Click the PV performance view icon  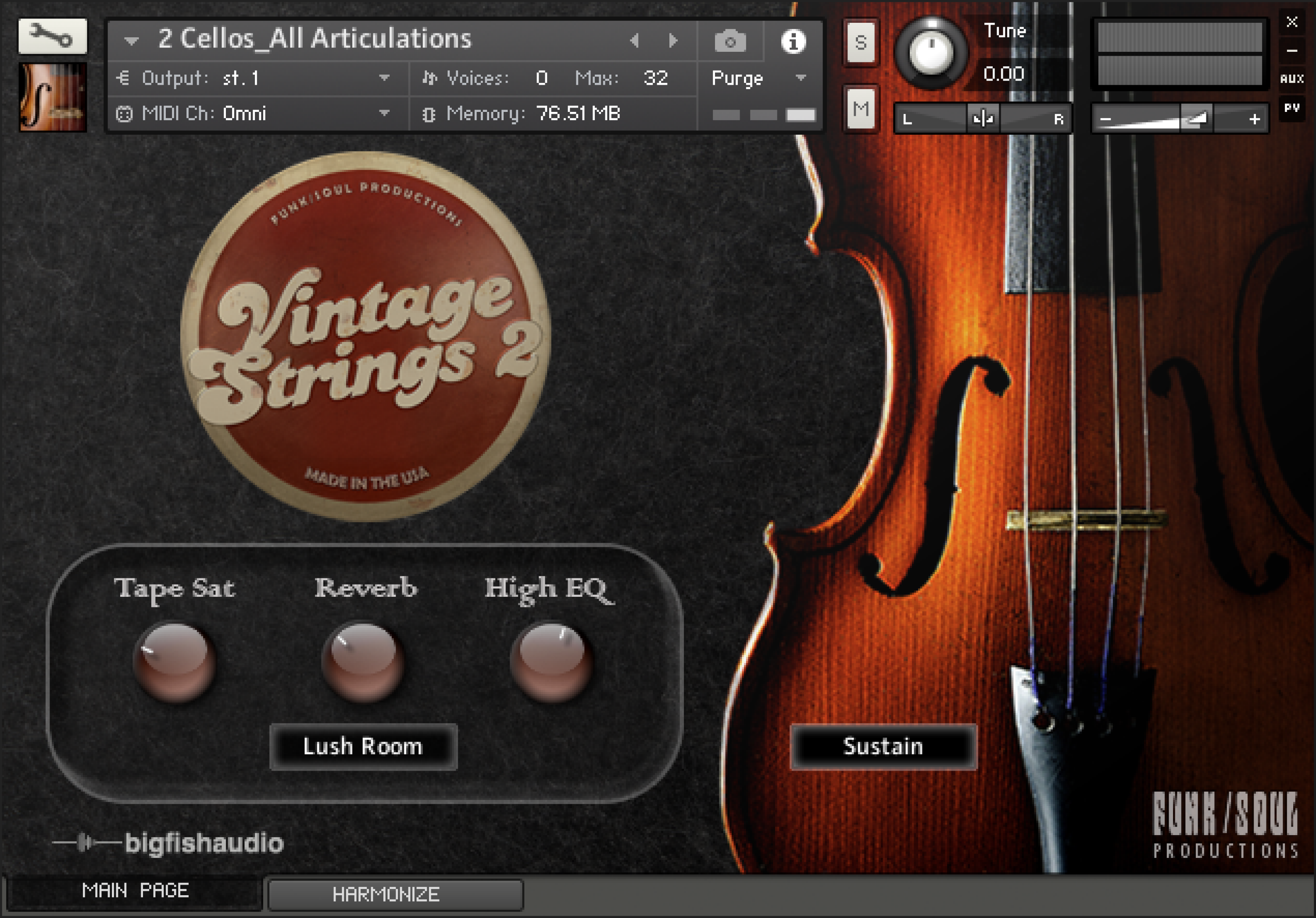[1292, 108]
